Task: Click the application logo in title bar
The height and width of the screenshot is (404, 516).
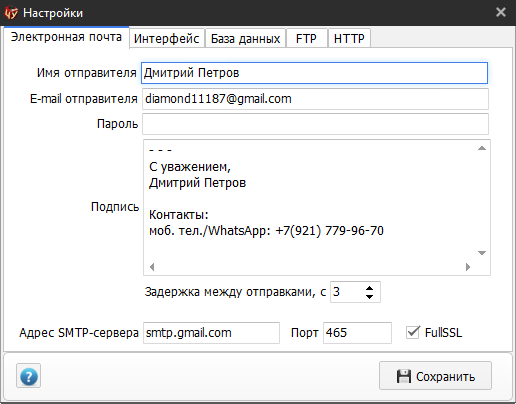Action: pos(11,13)
